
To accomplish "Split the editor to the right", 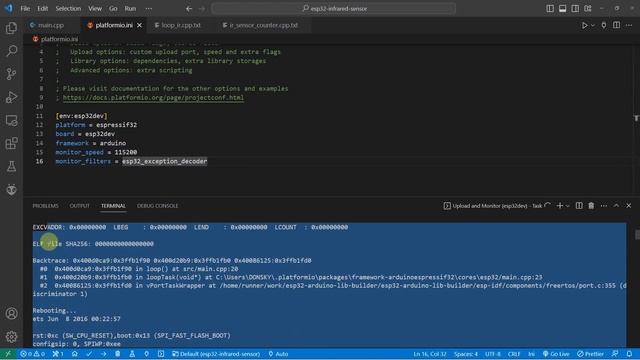I will coord(616,25).
